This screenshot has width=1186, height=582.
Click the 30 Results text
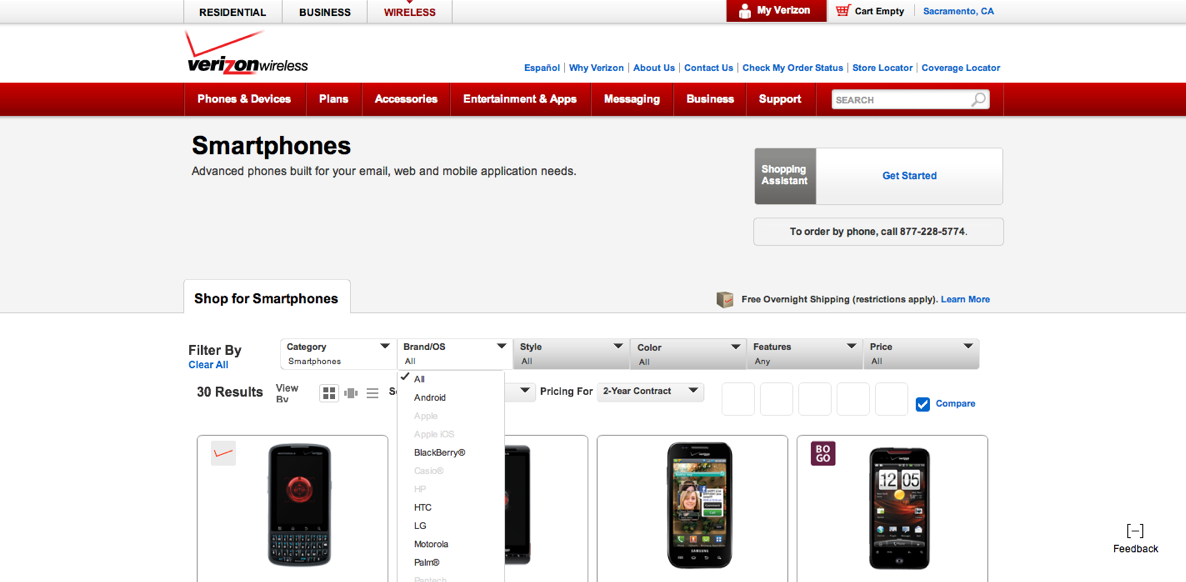pos(230,392)
